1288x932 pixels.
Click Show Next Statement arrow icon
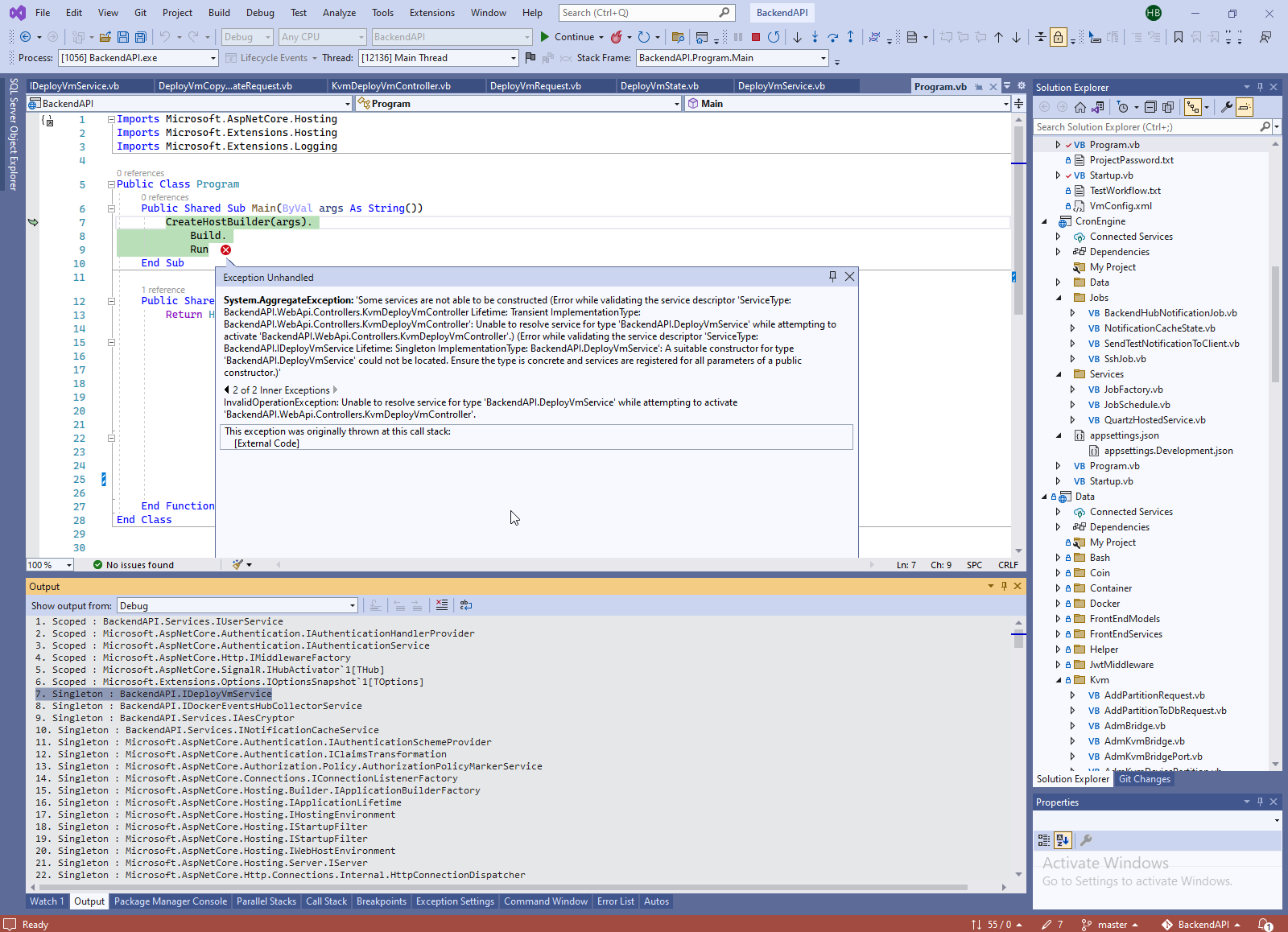[797, 37]
